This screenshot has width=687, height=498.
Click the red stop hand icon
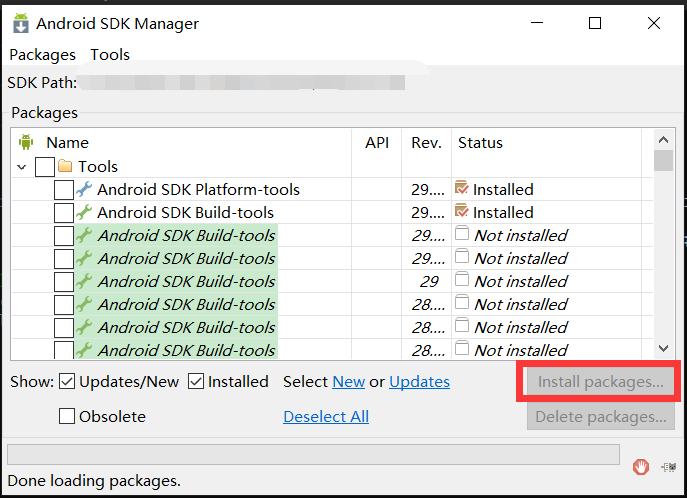click(x=641, y=466)
